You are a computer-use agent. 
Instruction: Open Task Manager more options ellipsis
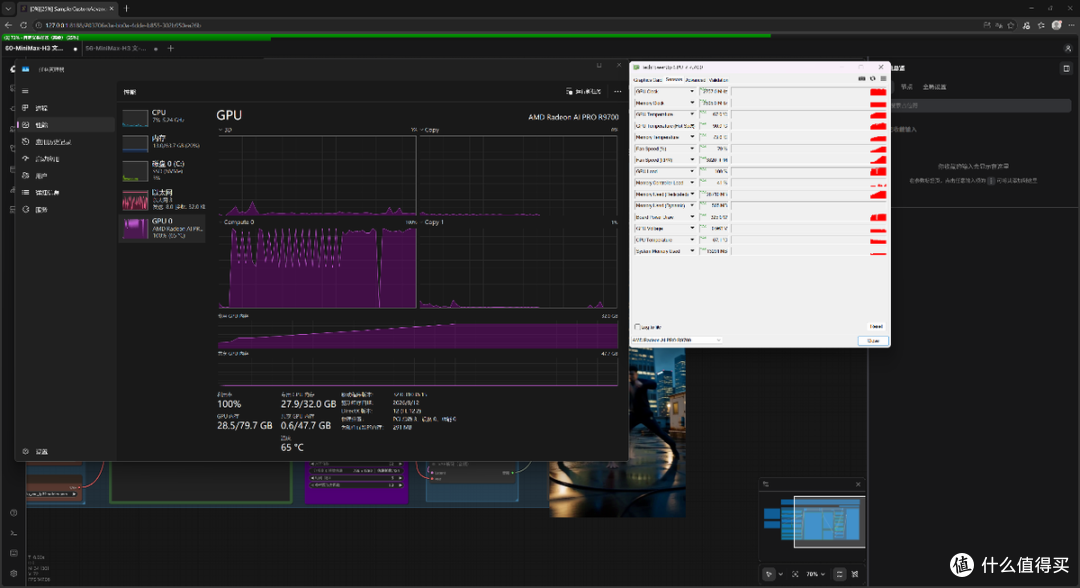pos(618,92)
